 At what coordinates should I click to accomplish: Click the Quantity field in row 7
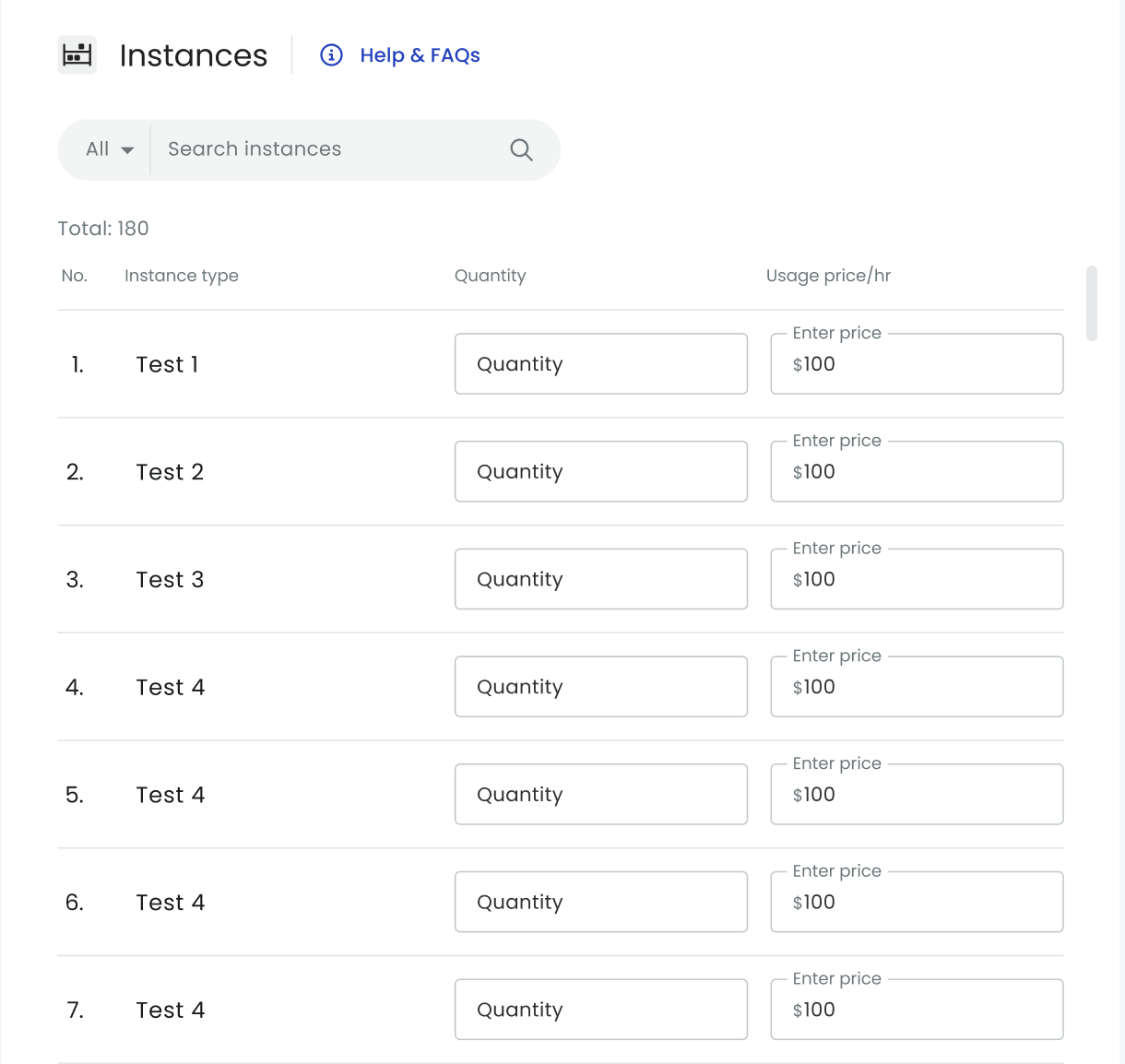coord(600,1010)
